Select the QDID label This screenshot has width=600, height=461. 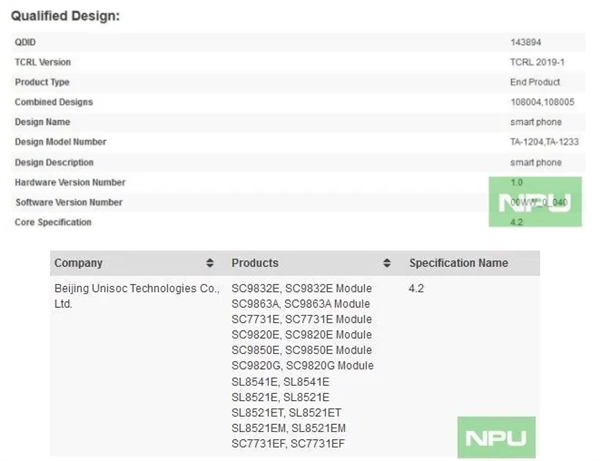25,42
